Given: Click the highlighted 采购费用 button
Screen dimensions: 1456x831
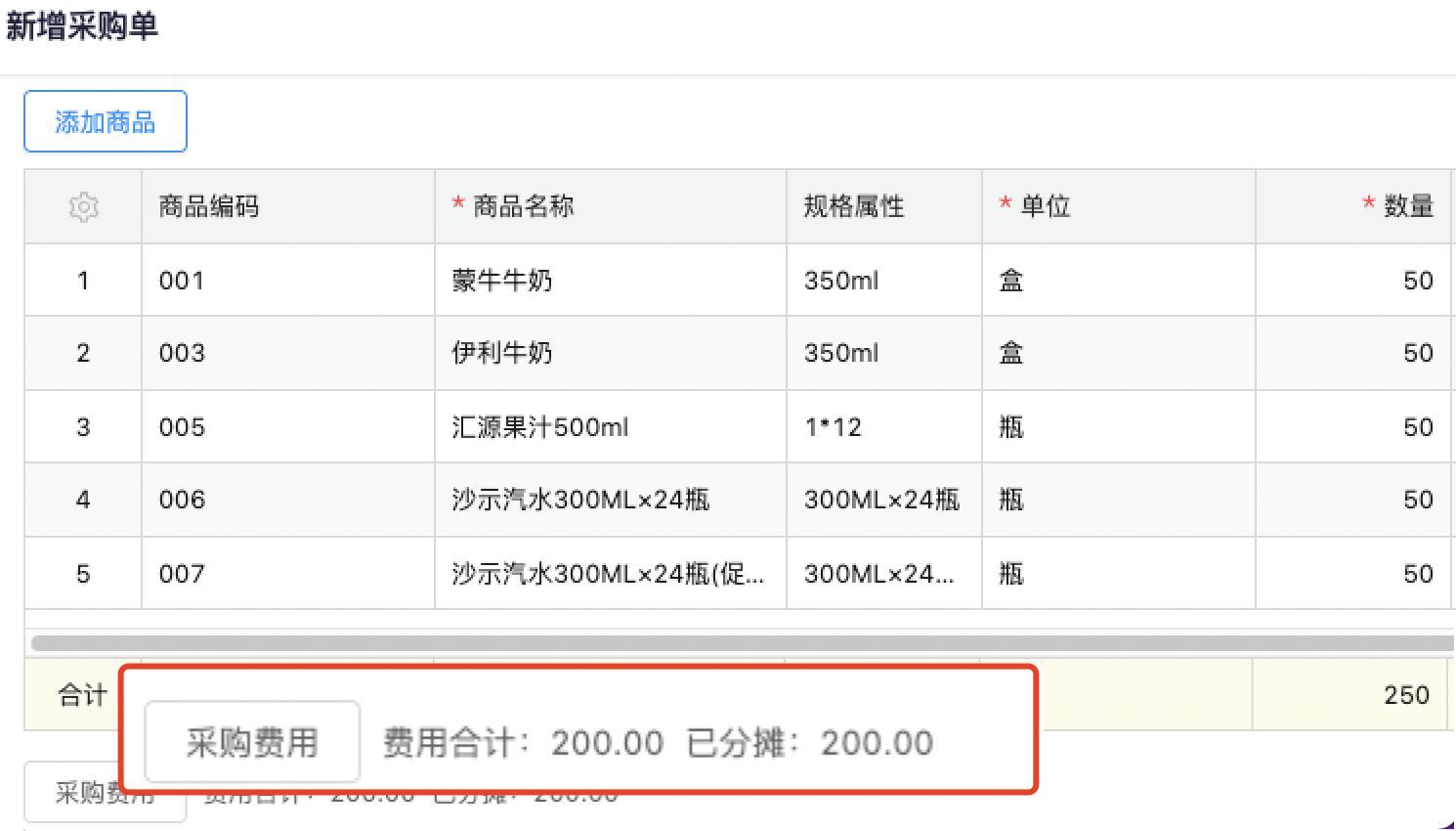Looking at the screenshot, I should coord(252,743).
